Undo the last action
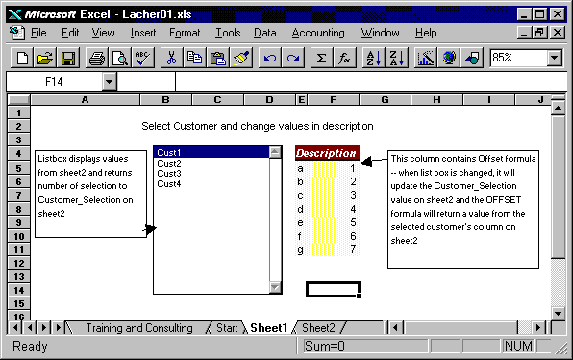 point(270,58)
